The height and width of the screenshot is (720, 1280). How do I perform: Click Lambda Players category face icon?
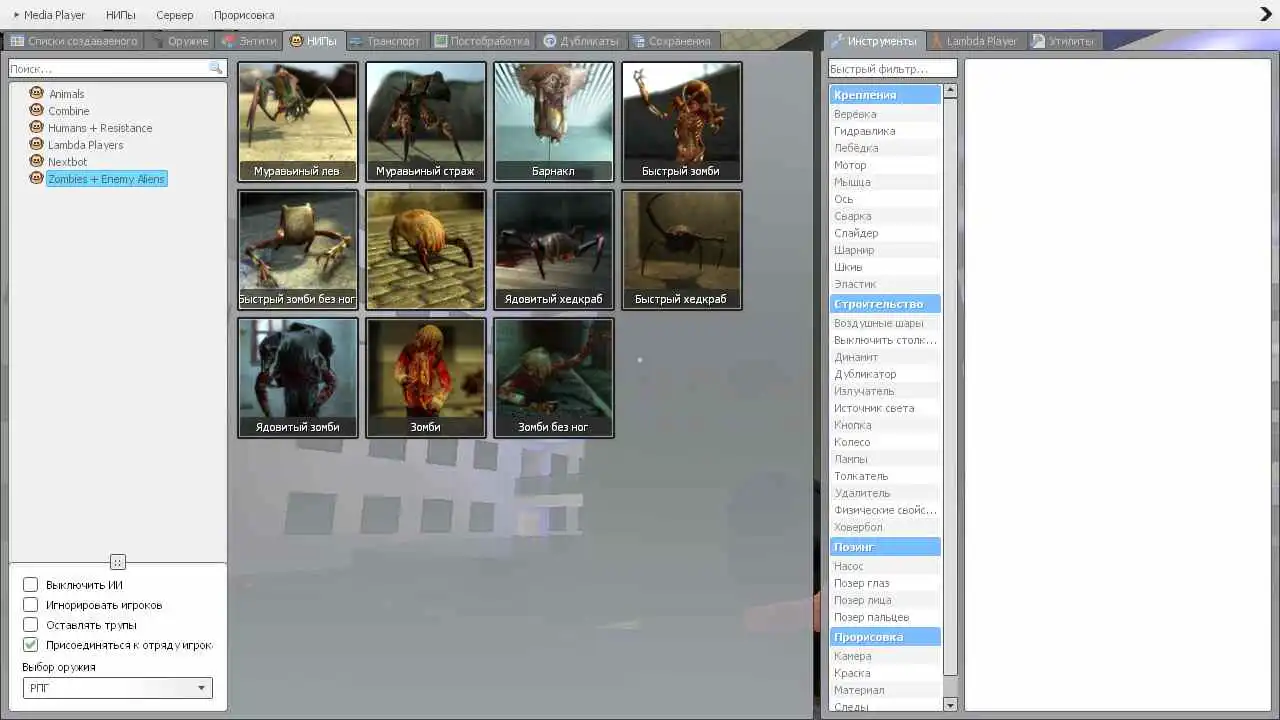(x=37, y=144)
